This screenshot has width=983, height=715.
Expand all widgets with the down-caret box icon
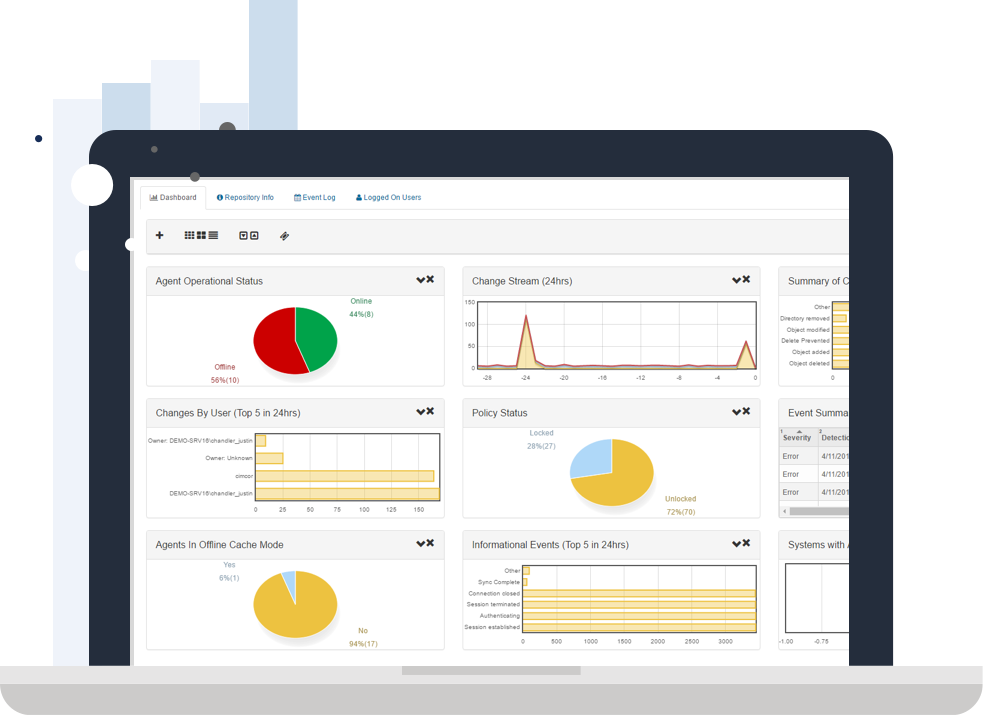point(243,236)
